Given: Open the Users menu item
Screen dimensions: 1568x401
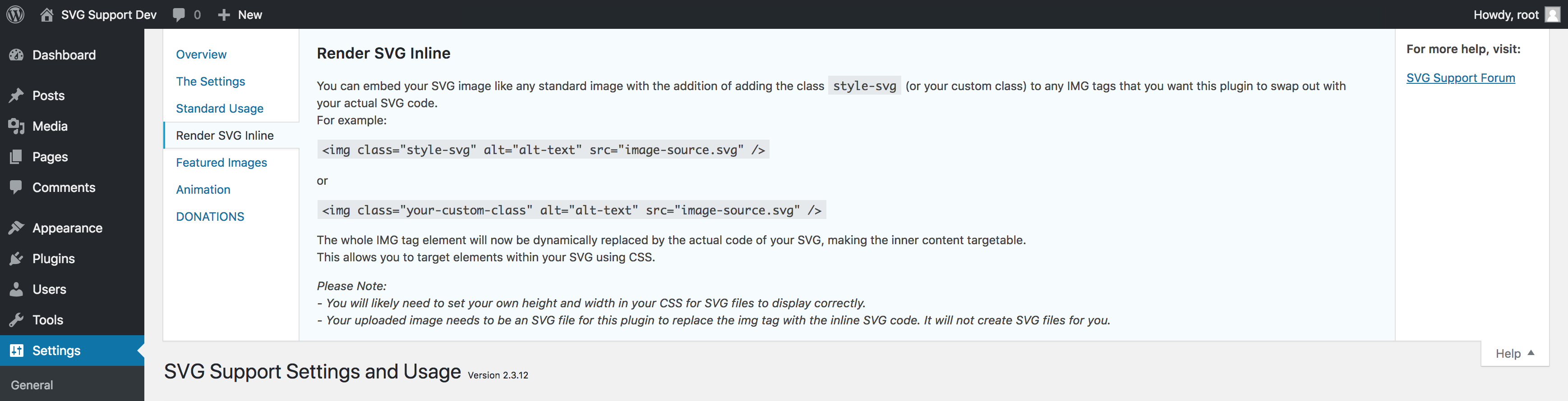Looking at the screenshot, I should 72,289.
